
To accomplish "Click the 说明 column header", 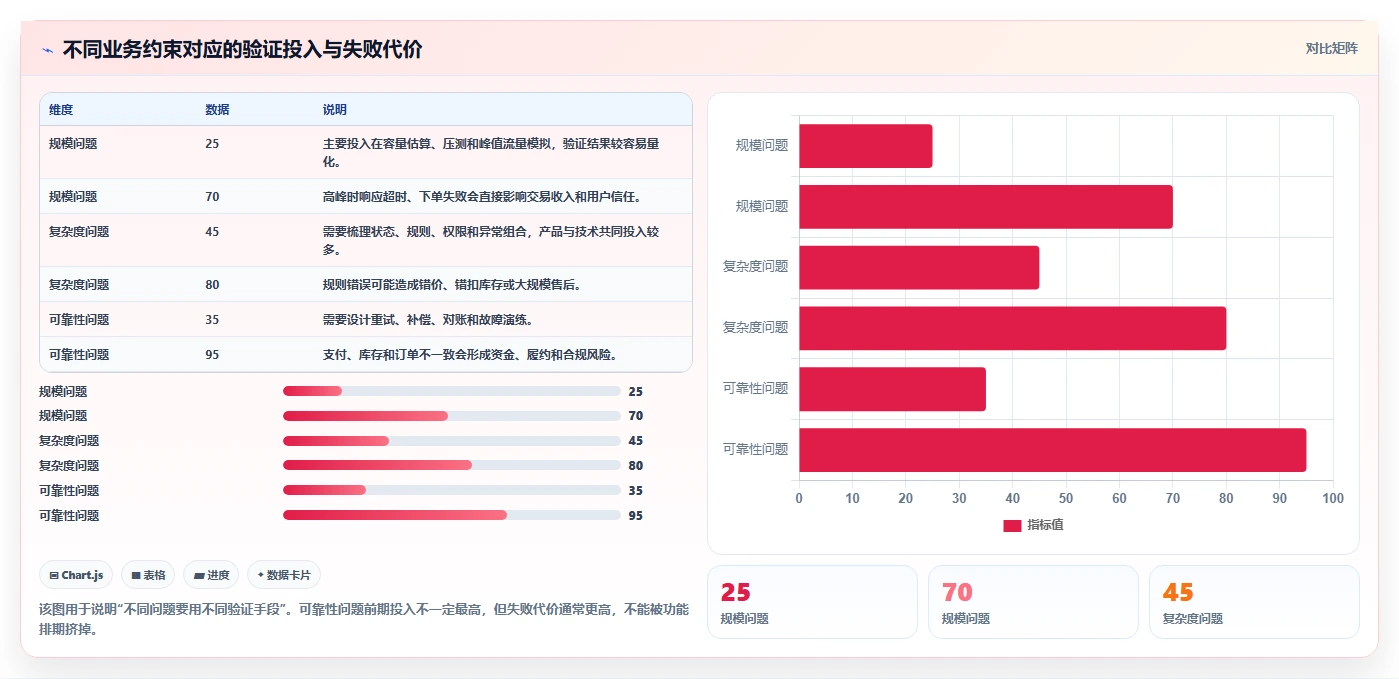I will coord(335,110).
